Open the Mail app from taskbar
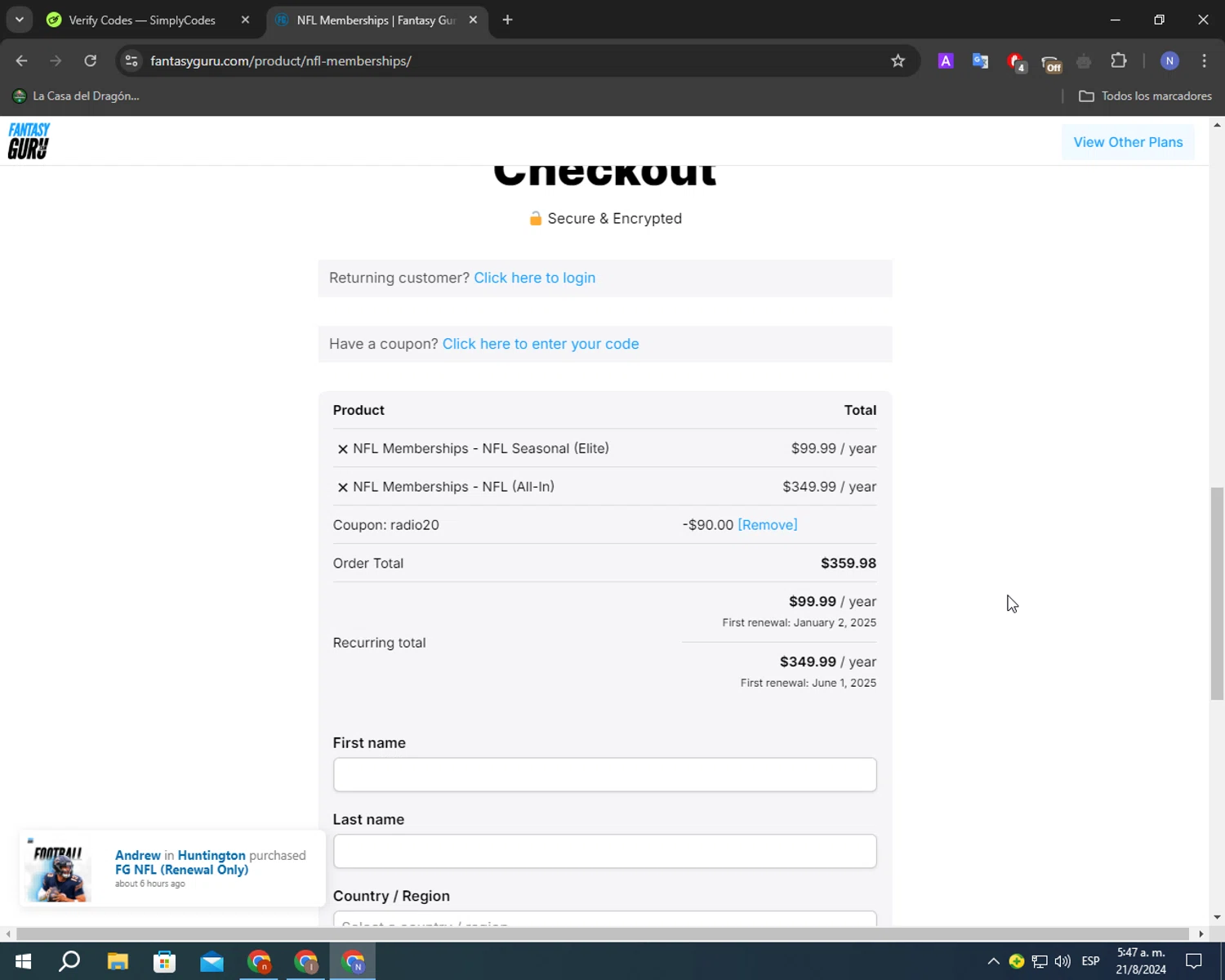1225x980 pixels. pyautogui.click(x=212, y=961)
